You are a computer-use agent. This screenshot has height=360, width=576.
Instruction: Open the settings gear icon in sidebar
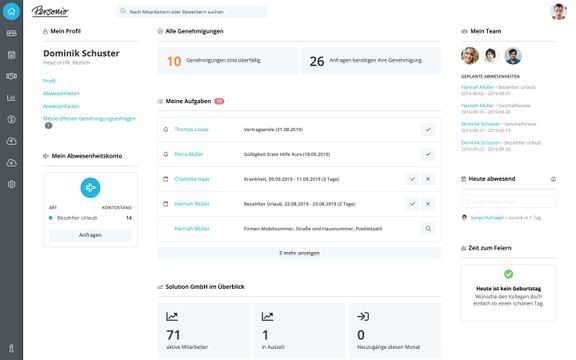(11, 184)
